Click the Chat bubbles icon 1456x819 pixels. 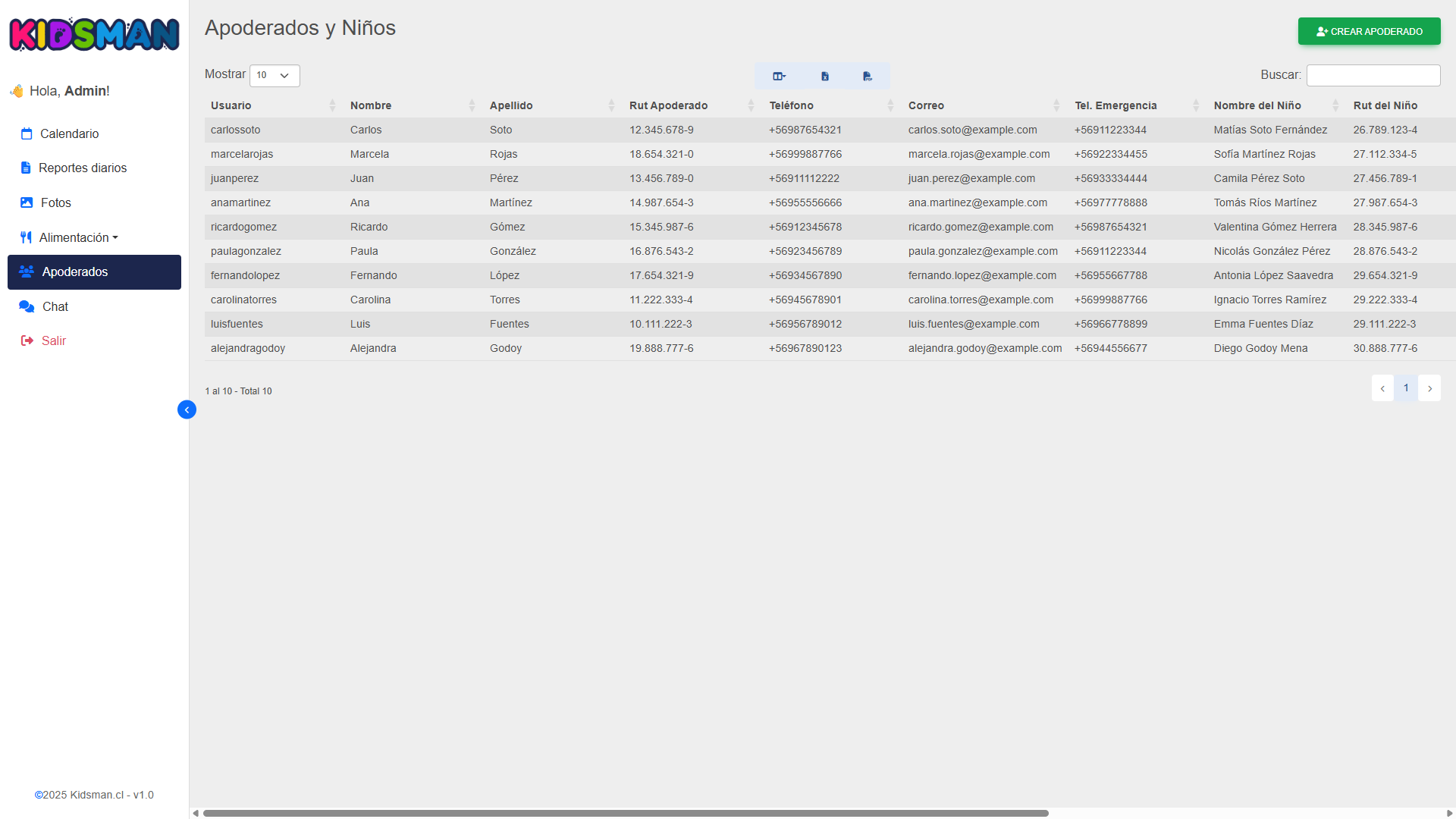pyautogui.click(x=27, y=306)
